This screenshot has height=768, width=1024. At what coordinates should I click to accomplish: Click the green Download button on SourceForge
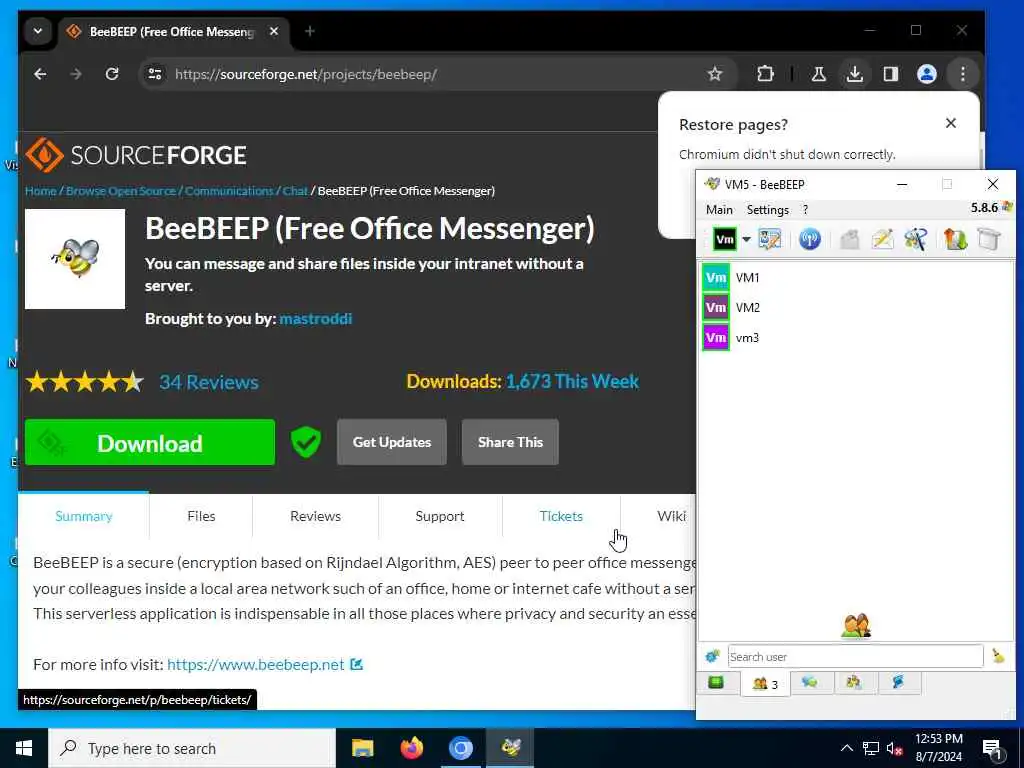point(150,443)
